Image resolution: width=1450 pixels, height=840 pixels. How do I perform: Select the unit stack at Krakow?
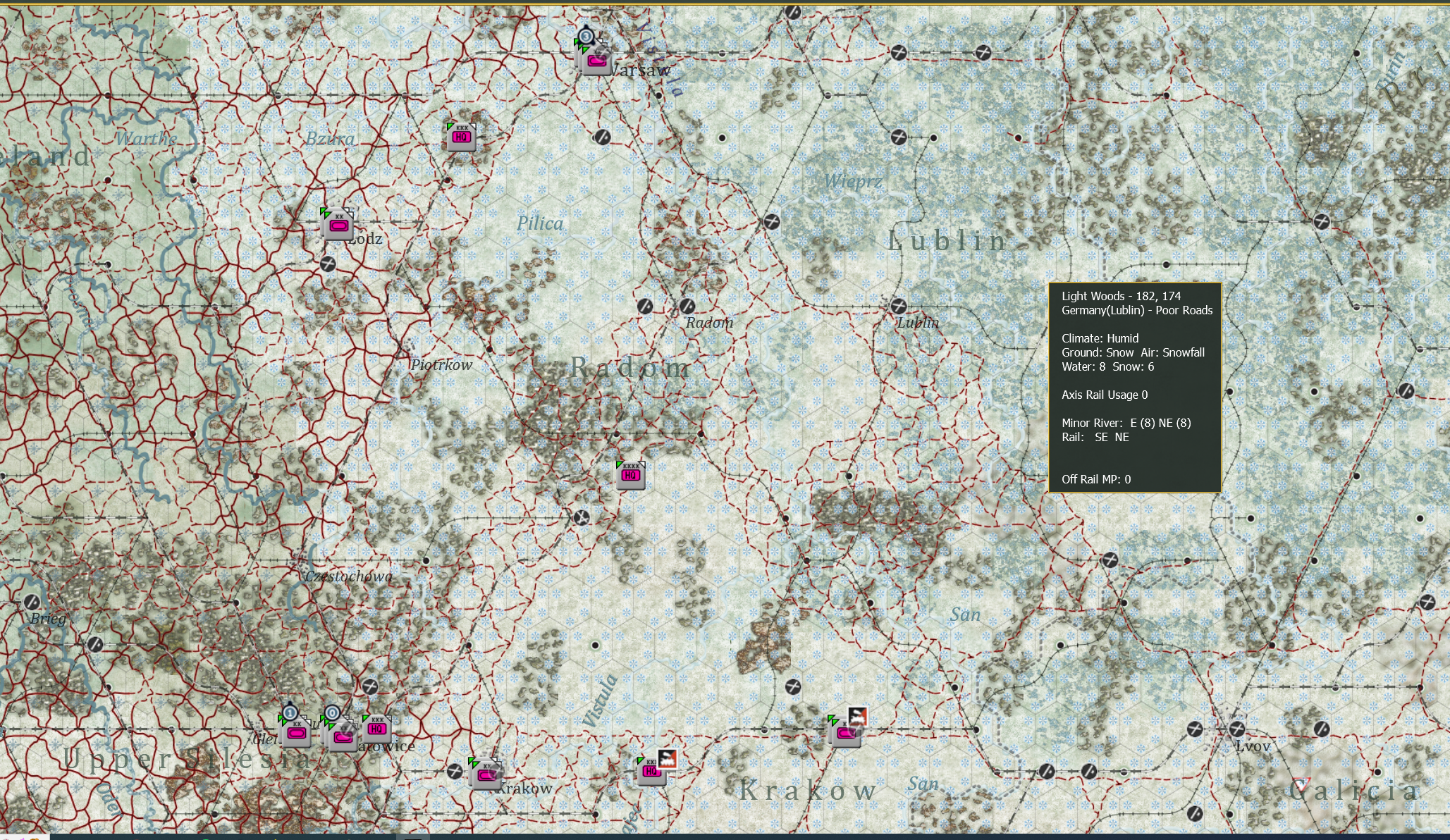point(486,774)
